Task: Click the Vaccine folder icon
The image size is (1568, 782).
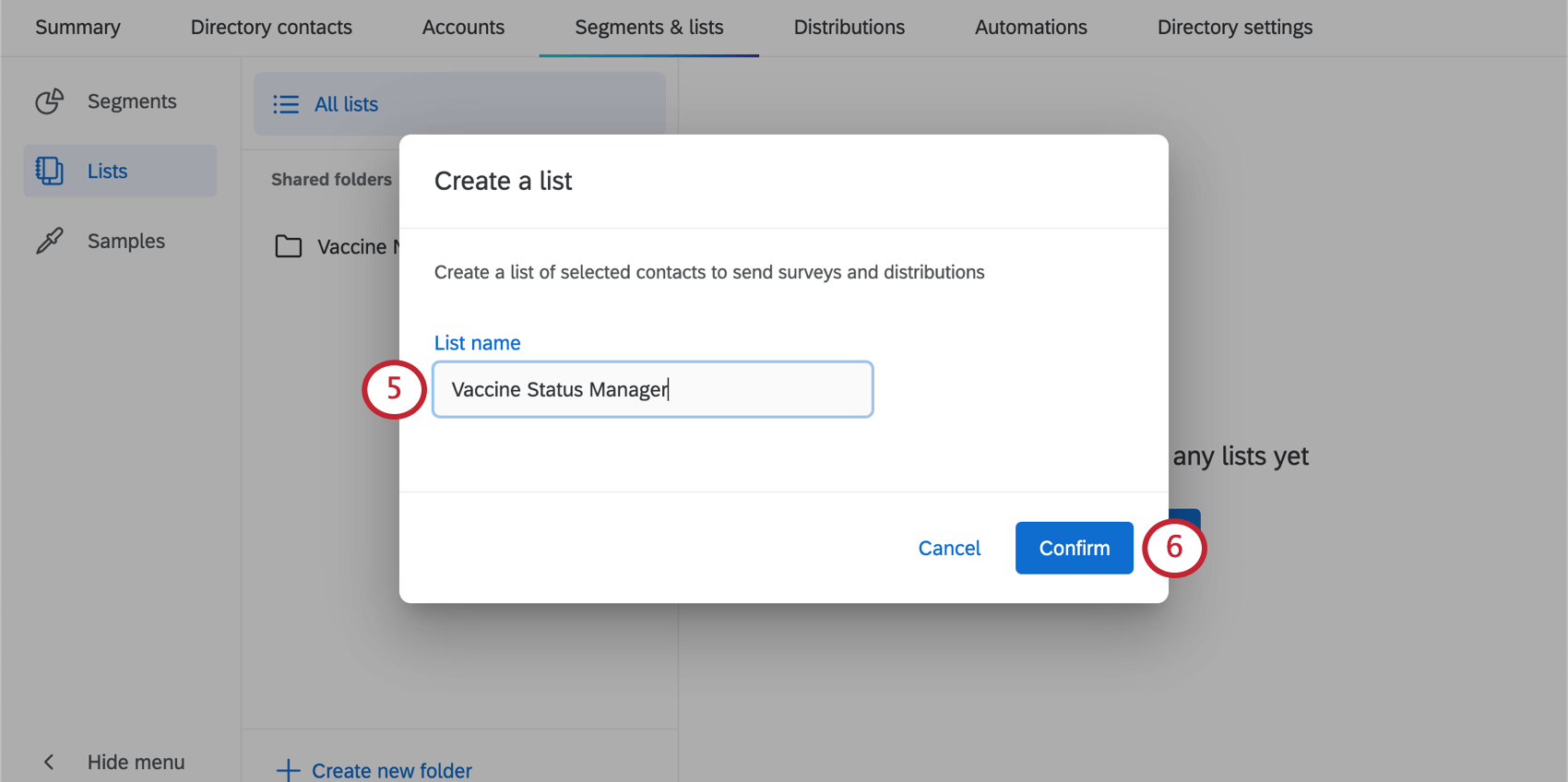Action: (x=289, y=246)
